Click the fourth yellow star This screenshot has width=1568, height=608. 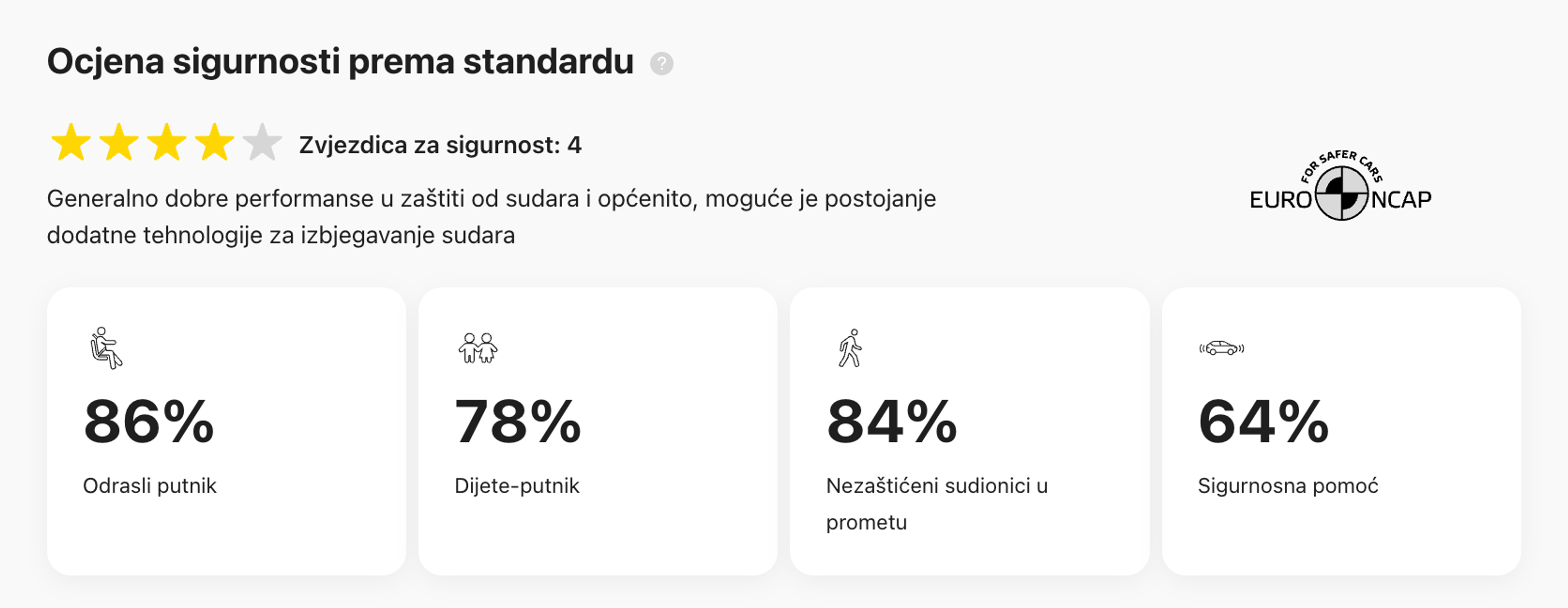coord(214,142)
